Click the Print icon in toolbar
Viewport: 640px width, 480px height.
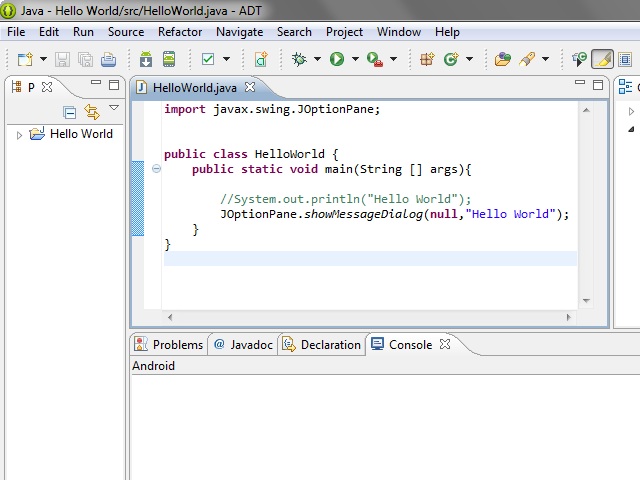click(x=108, y=60)
